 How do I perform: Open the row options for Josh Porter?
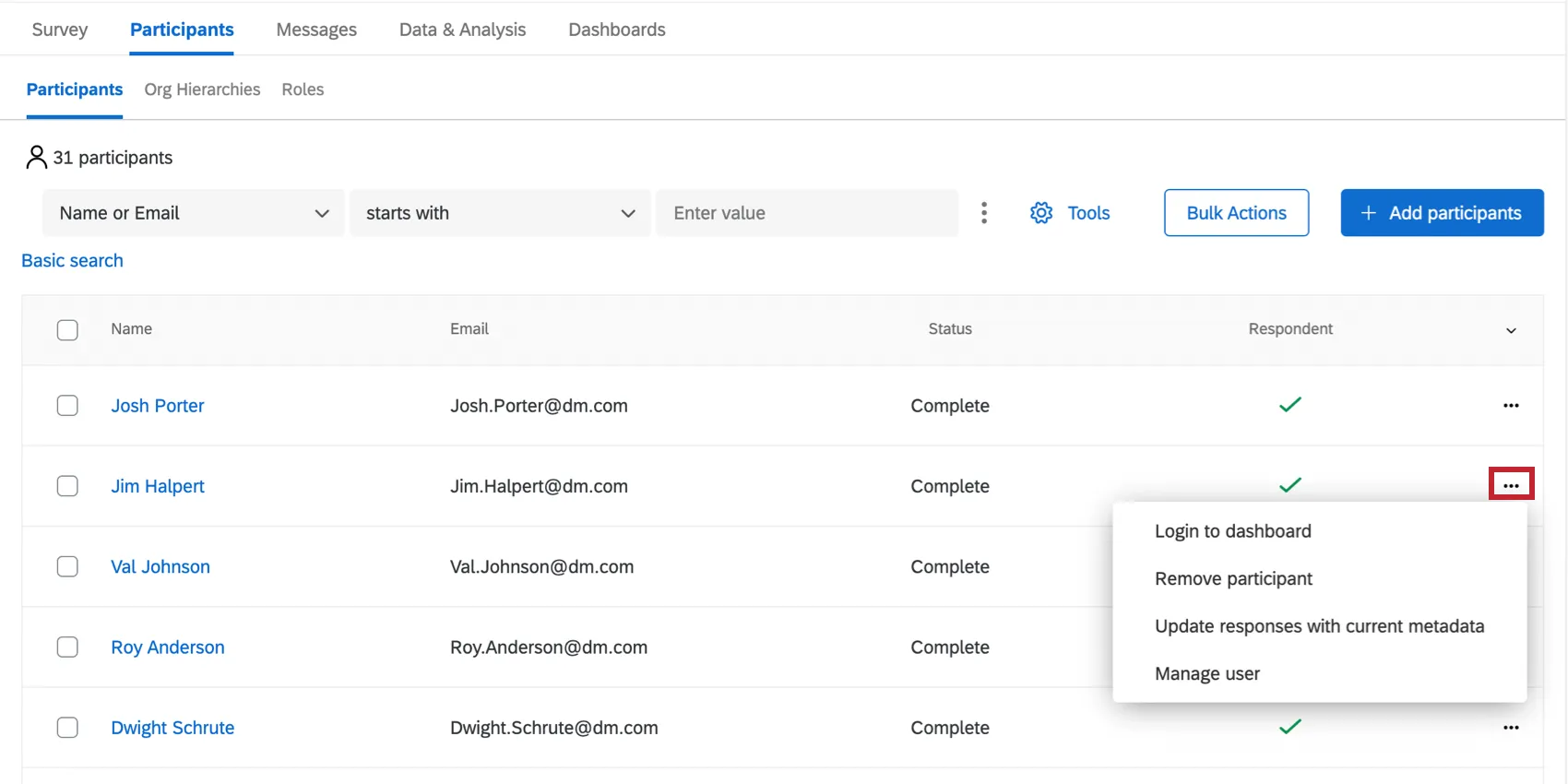pos(1510,406)
